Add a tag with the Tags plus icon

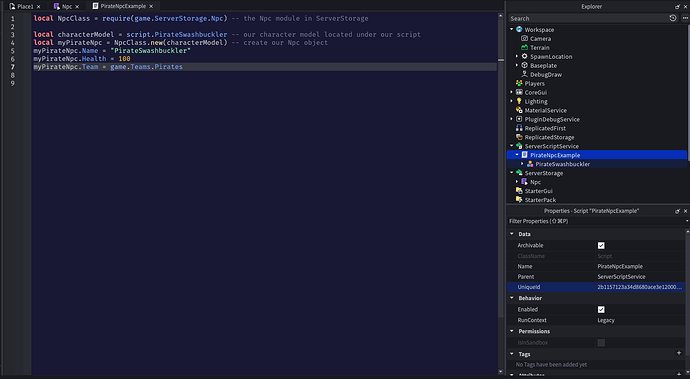pyautogui.click(x=679, y=353)
